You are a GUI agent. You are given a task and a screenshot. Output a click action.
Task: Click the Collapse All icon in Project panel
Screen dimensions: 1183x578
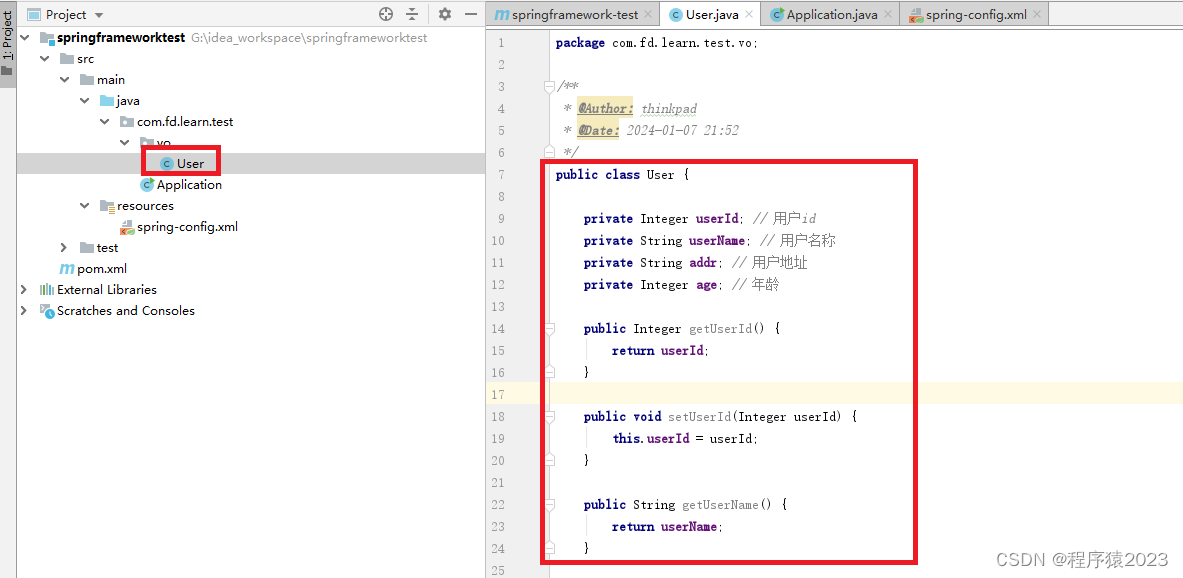pyautogui.click(x=414, y=14)
